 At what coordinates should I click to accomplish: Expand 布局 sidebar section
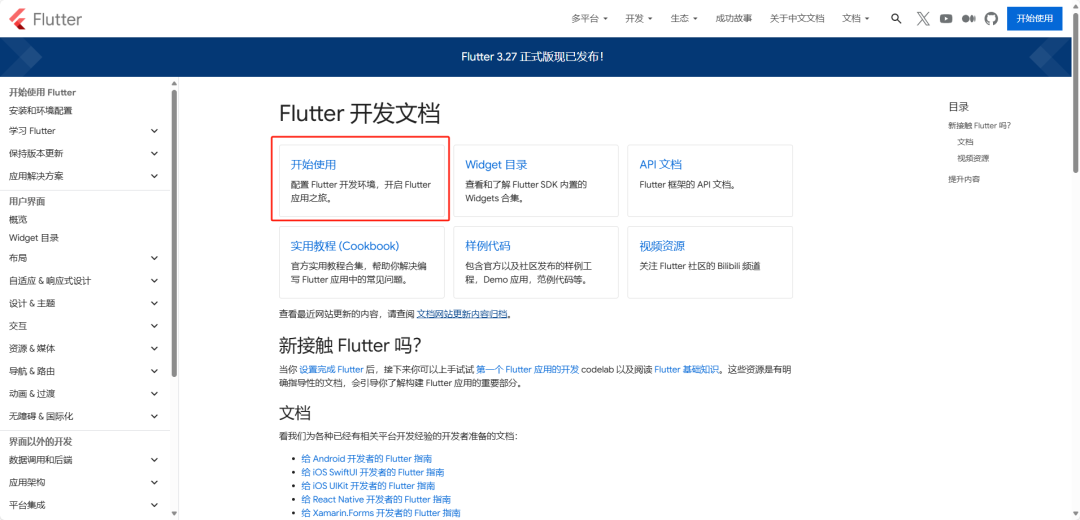(84, 258)
